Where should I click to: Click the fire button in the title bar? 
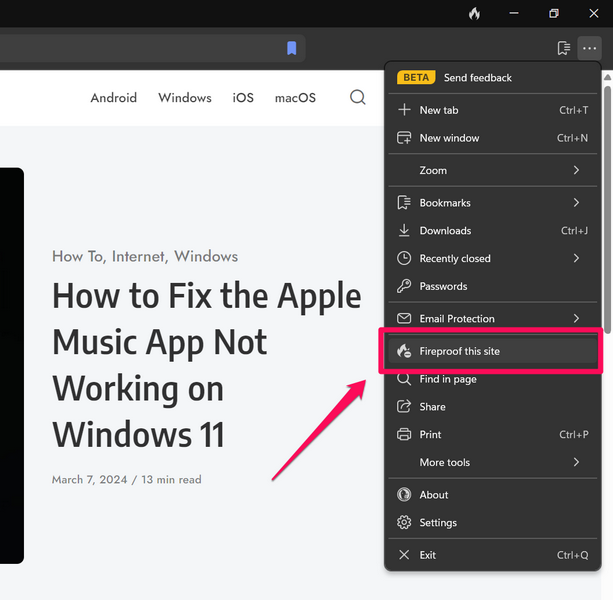point(474,14)
